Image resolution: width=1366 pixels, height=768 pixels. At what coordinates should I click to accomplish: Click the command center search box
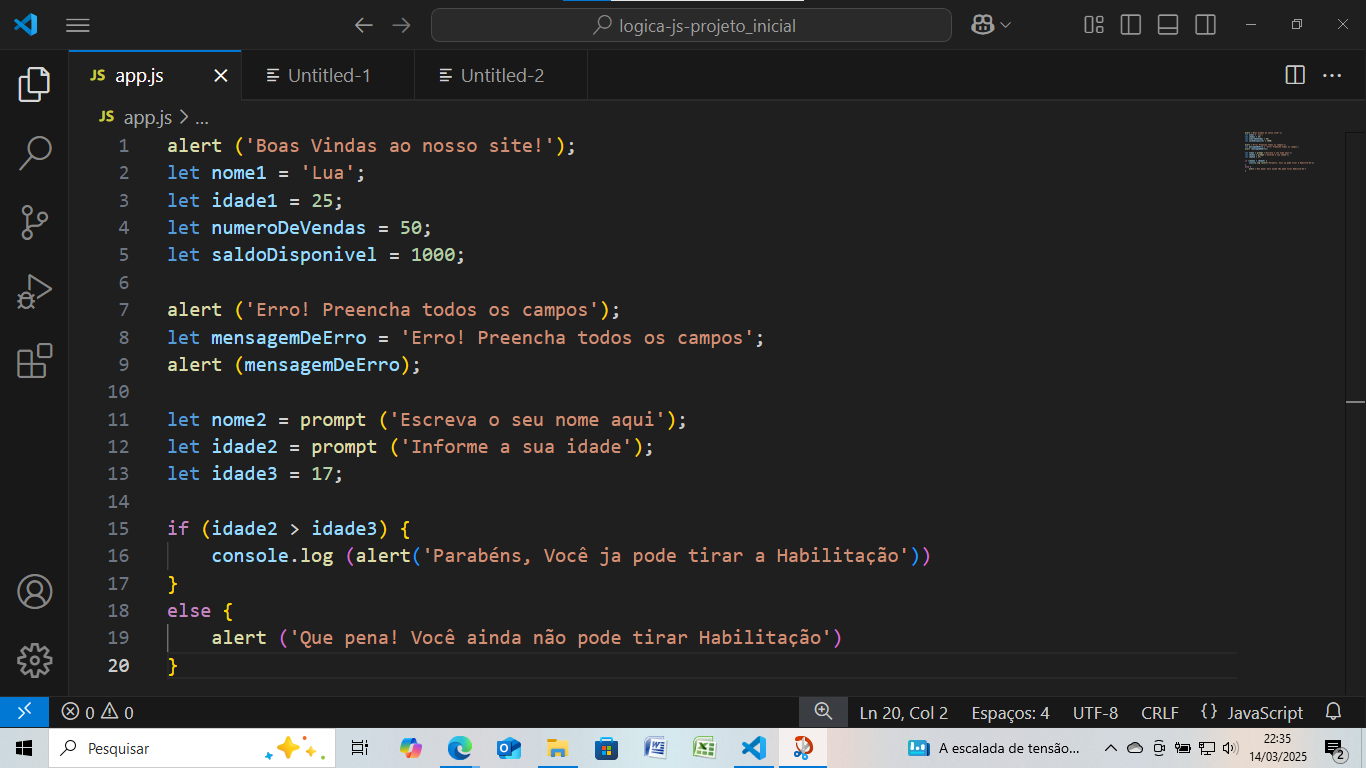tap(691, 25)
